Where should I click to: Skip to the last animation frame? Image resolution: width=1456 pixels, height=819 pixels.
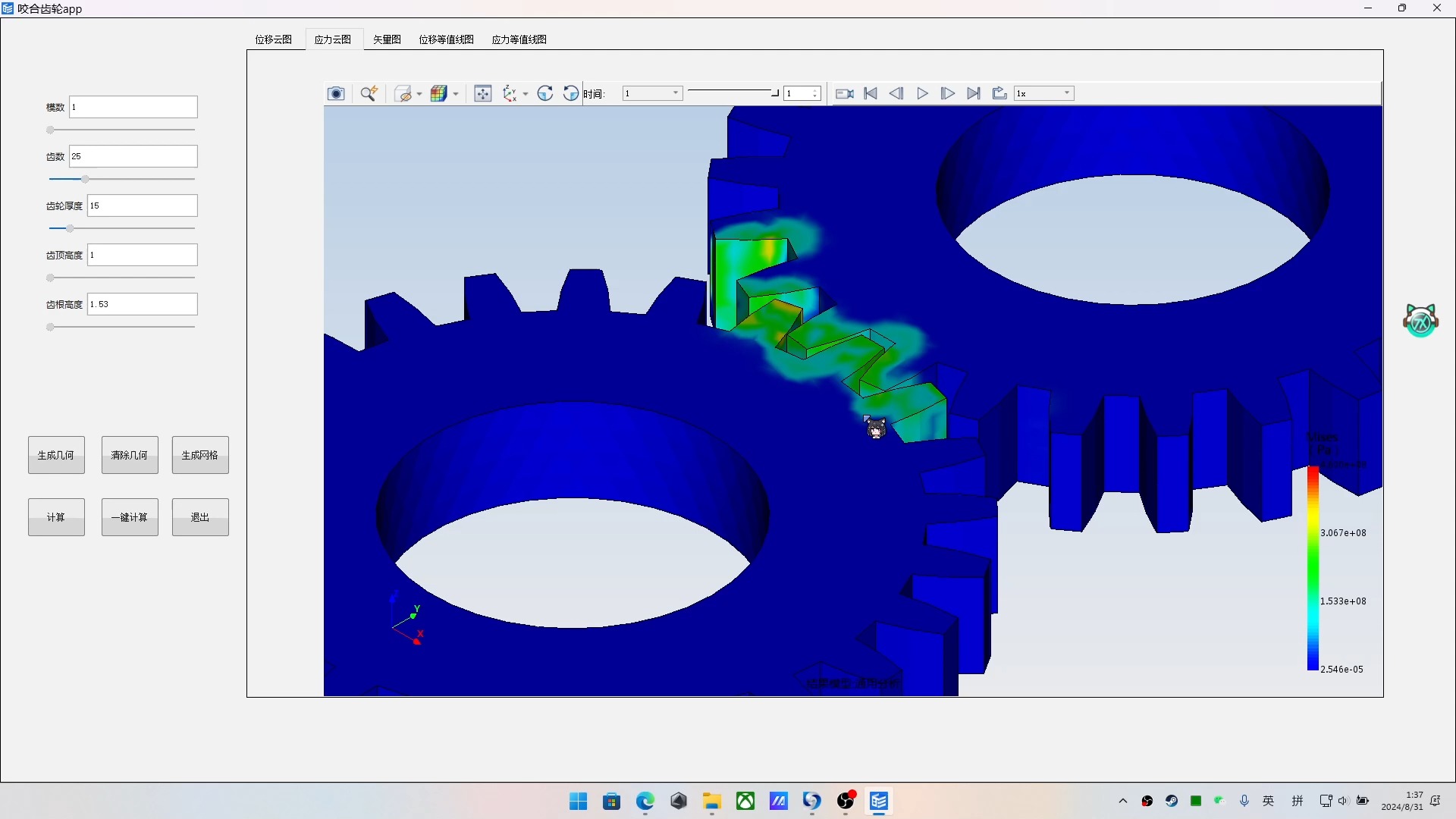pos(974,93)
